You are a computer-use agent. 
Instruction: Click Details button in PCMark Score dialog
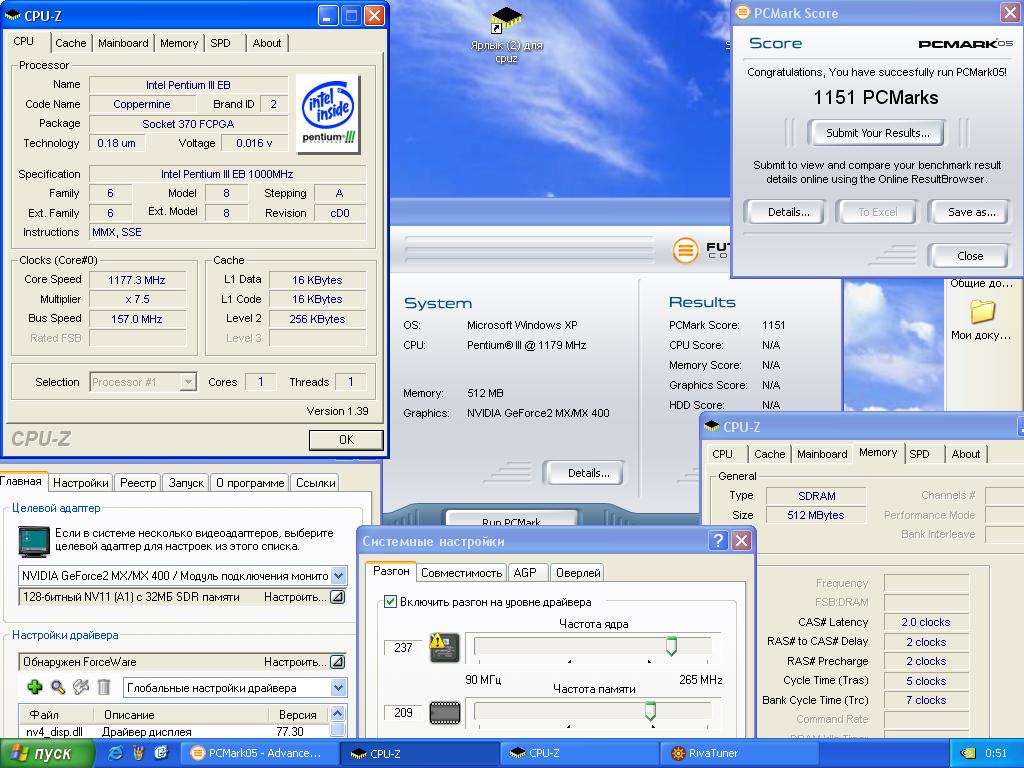[788, 212]
